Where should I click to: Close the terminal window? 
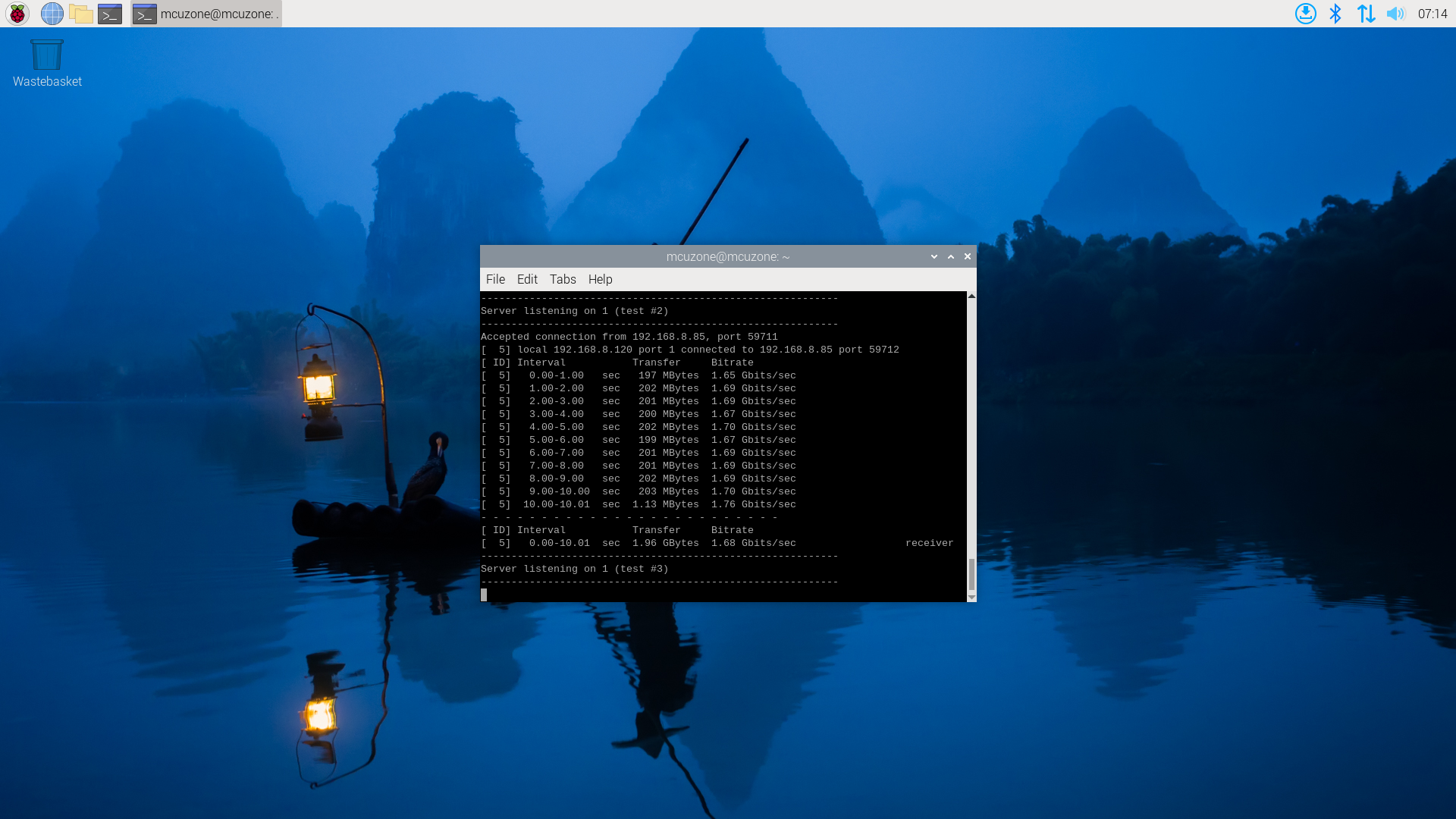968,256
